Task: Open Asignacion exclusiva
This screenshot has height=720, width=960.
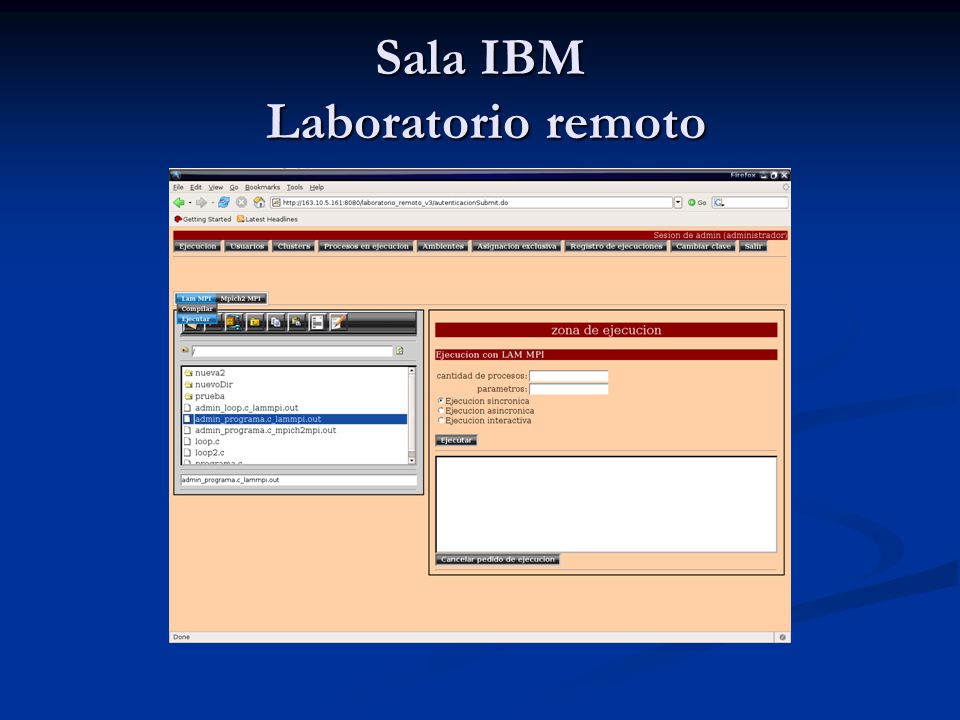Action: click(x=517, y=246)
